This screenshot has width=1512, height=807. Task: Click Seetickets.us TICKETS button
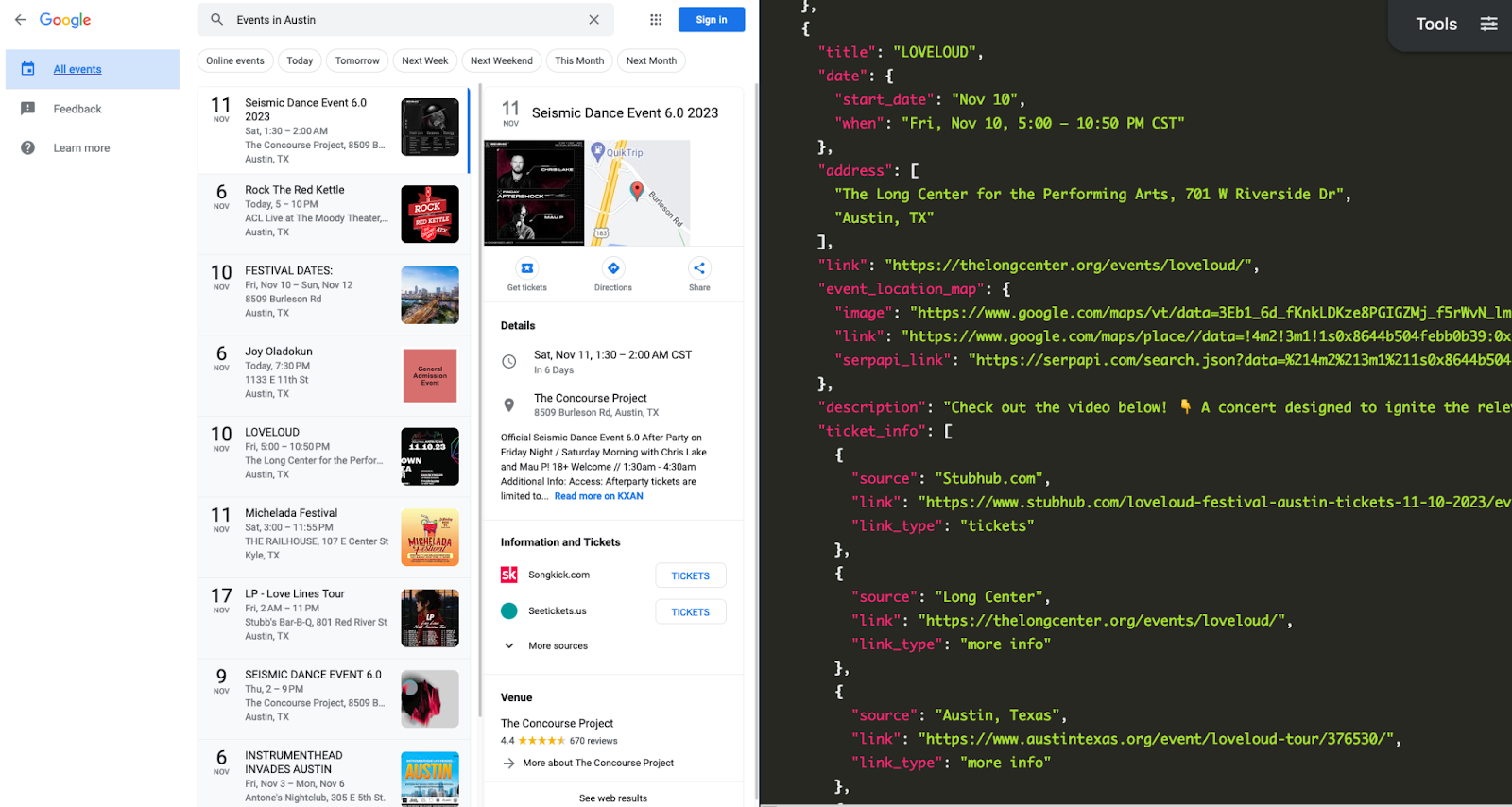tap(691, 612)
